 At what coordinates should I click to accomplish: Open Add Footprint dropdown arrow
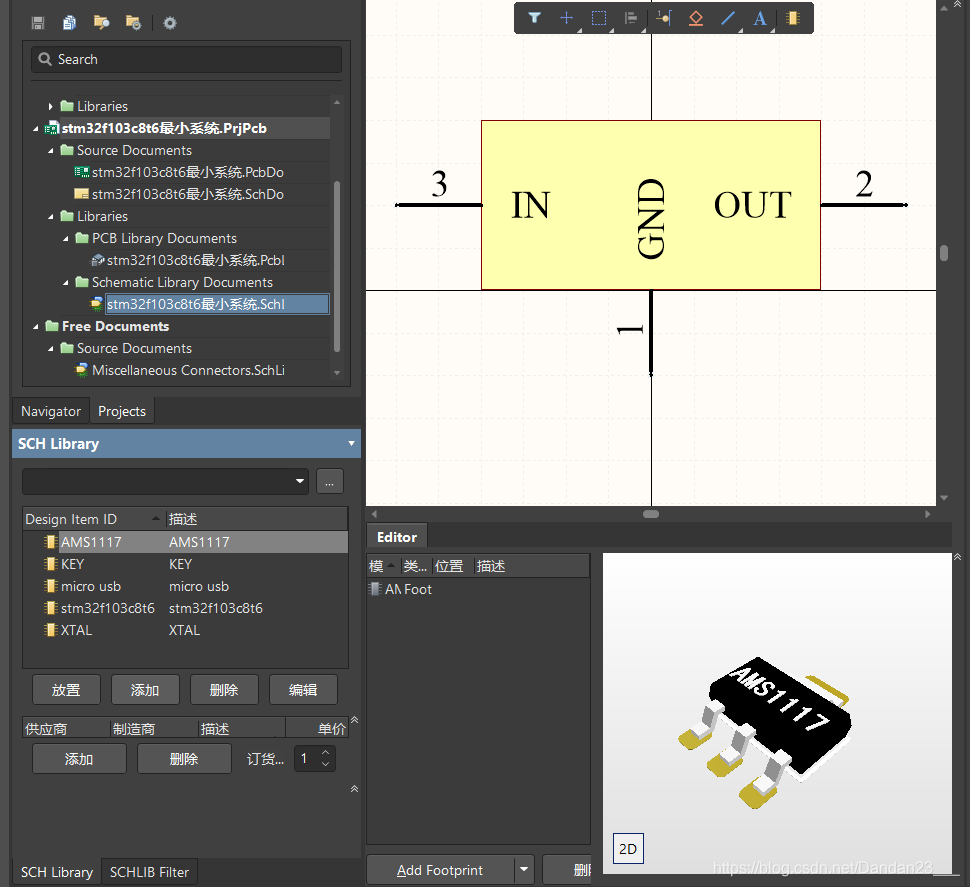coord(524,870)
